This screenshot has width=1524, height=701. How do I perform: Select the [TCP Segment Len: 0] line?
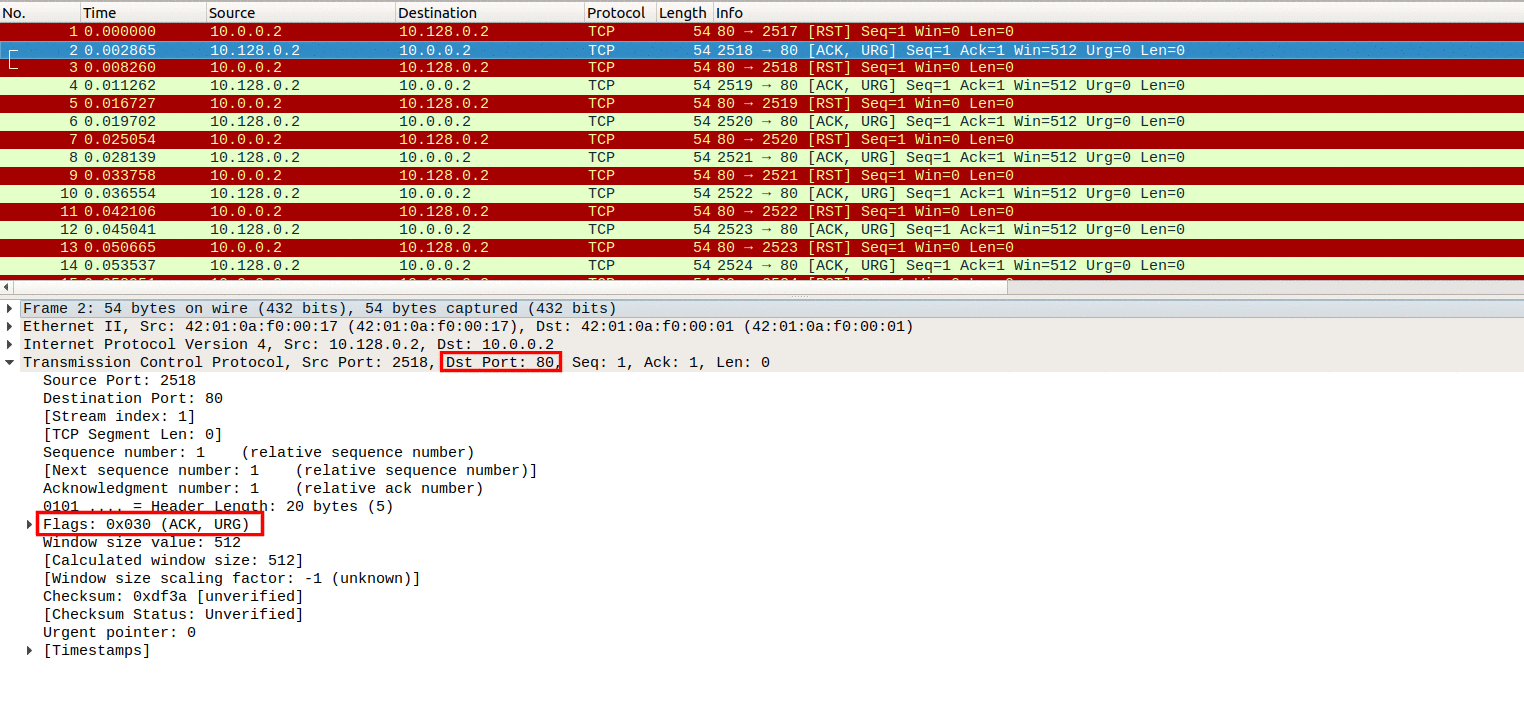pos(132,435)
